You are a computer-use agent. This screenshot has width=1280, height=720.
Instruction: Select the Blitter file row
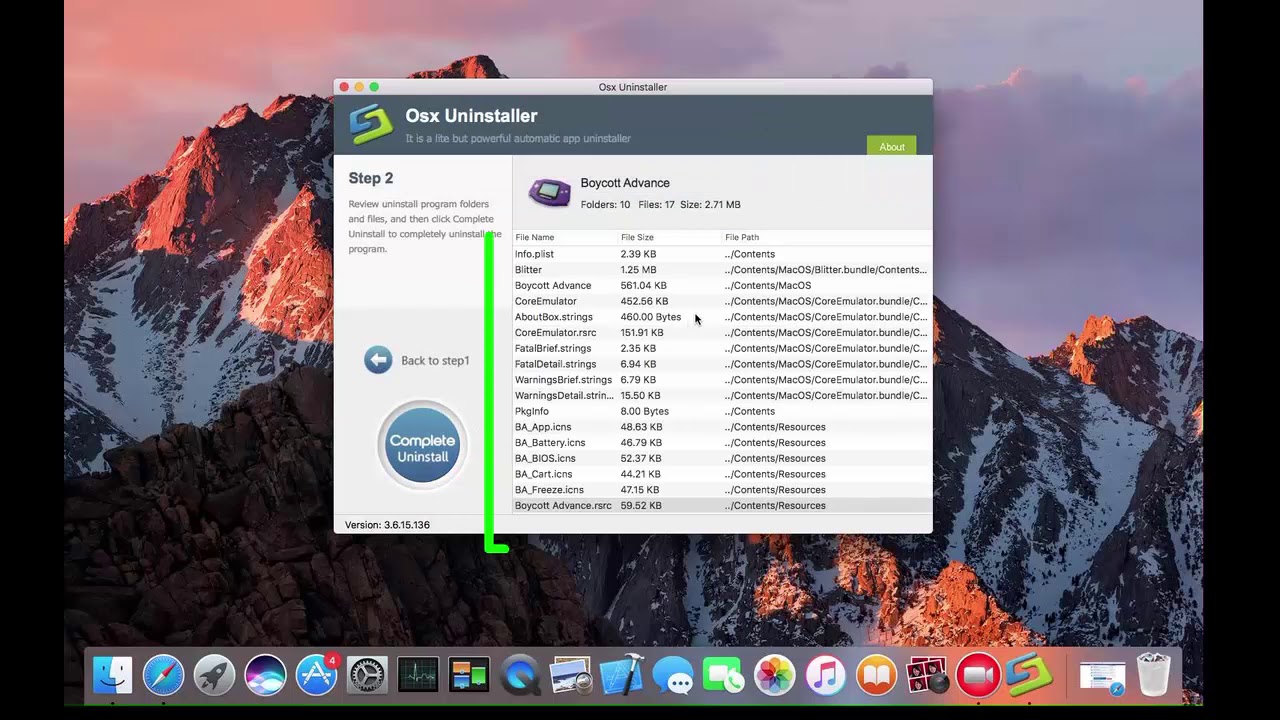coord(722,270)
